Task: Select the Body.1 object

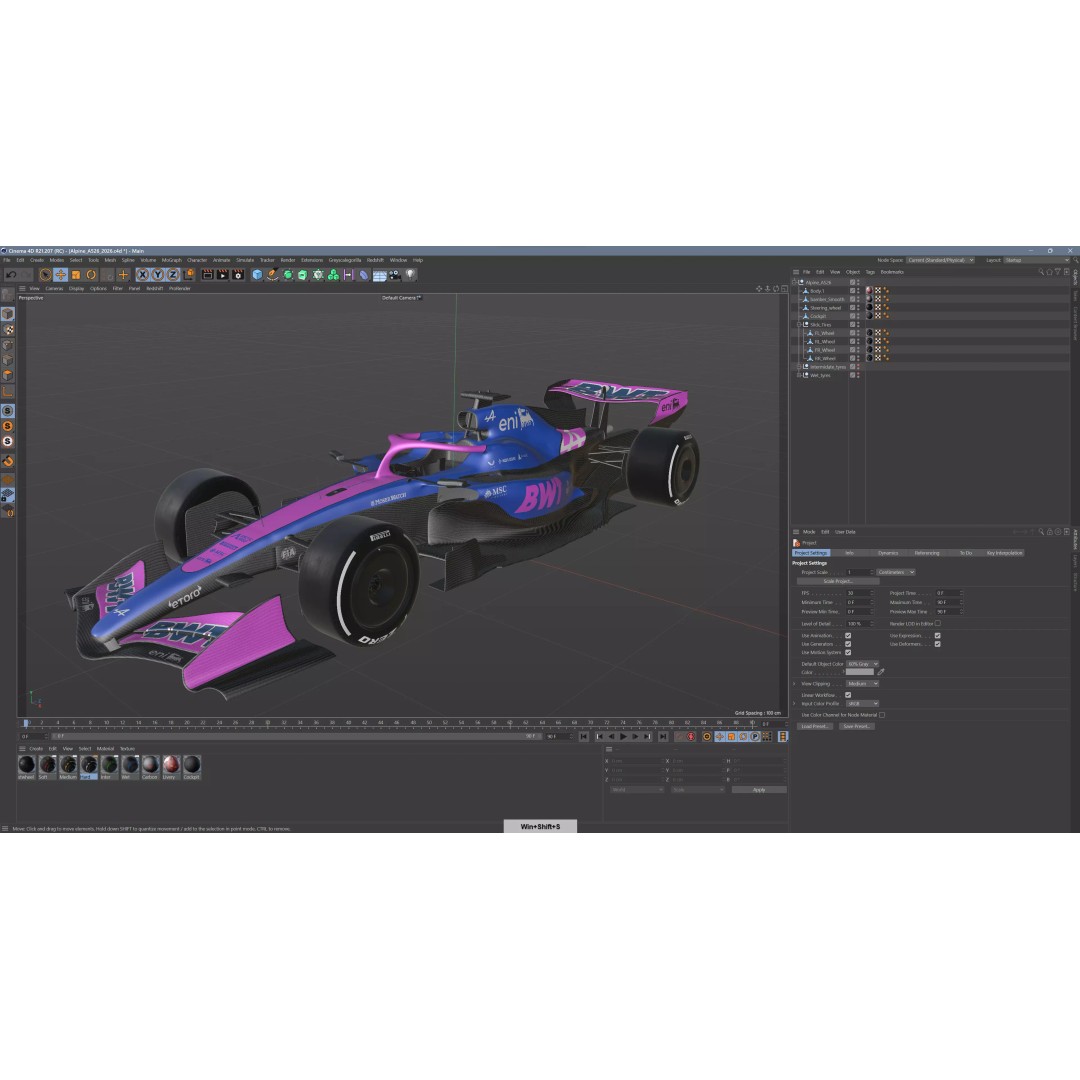Action: click(817, 291)
